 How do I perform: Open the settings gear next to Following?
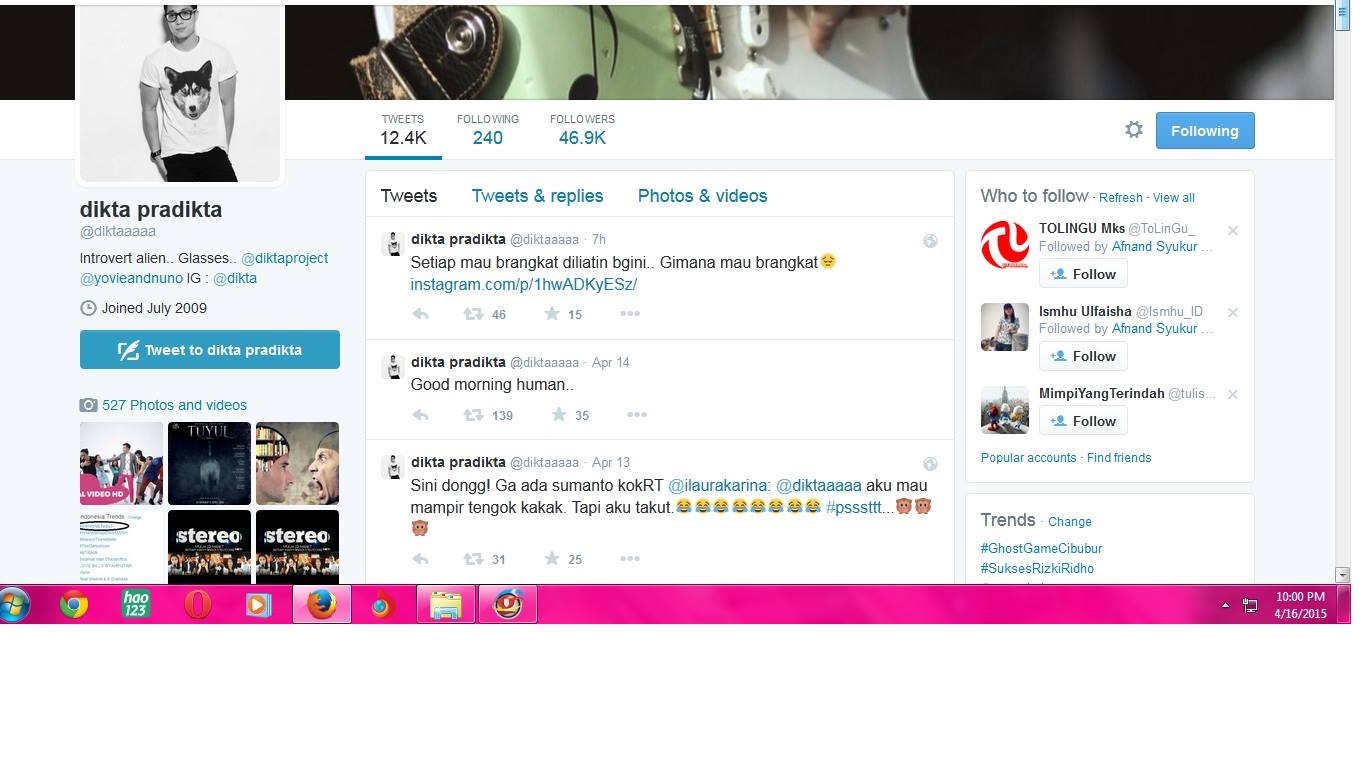coord(1133,130)
